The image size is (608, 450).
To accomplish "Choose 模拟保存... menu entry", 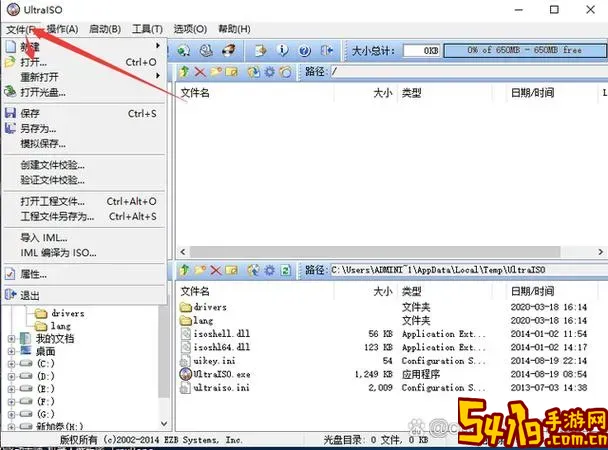I will (84, 144).
